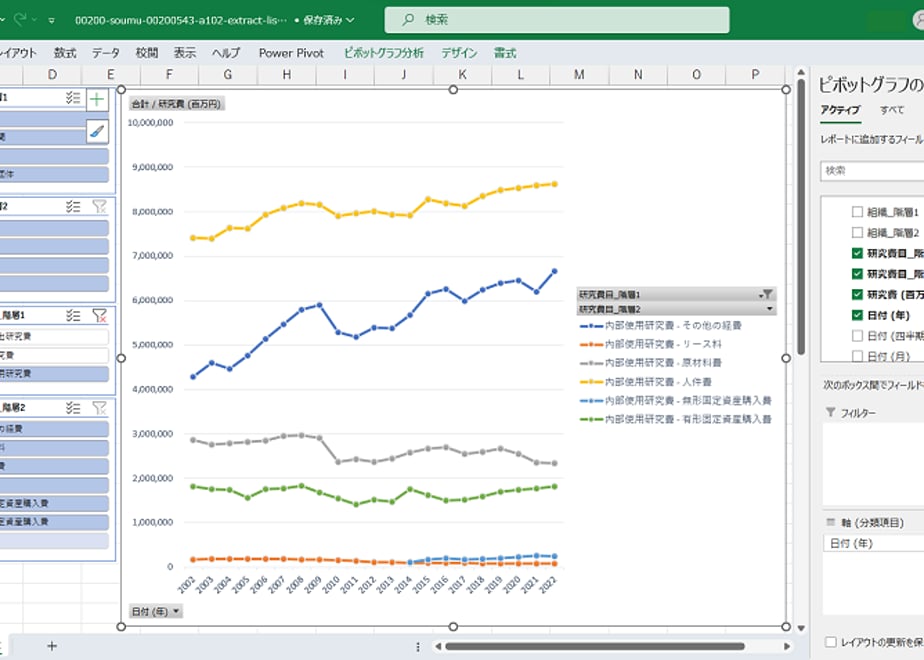Add a new sheet with the plus icon
Viewport: 924px width, 660px height.
tap(52, 646)
